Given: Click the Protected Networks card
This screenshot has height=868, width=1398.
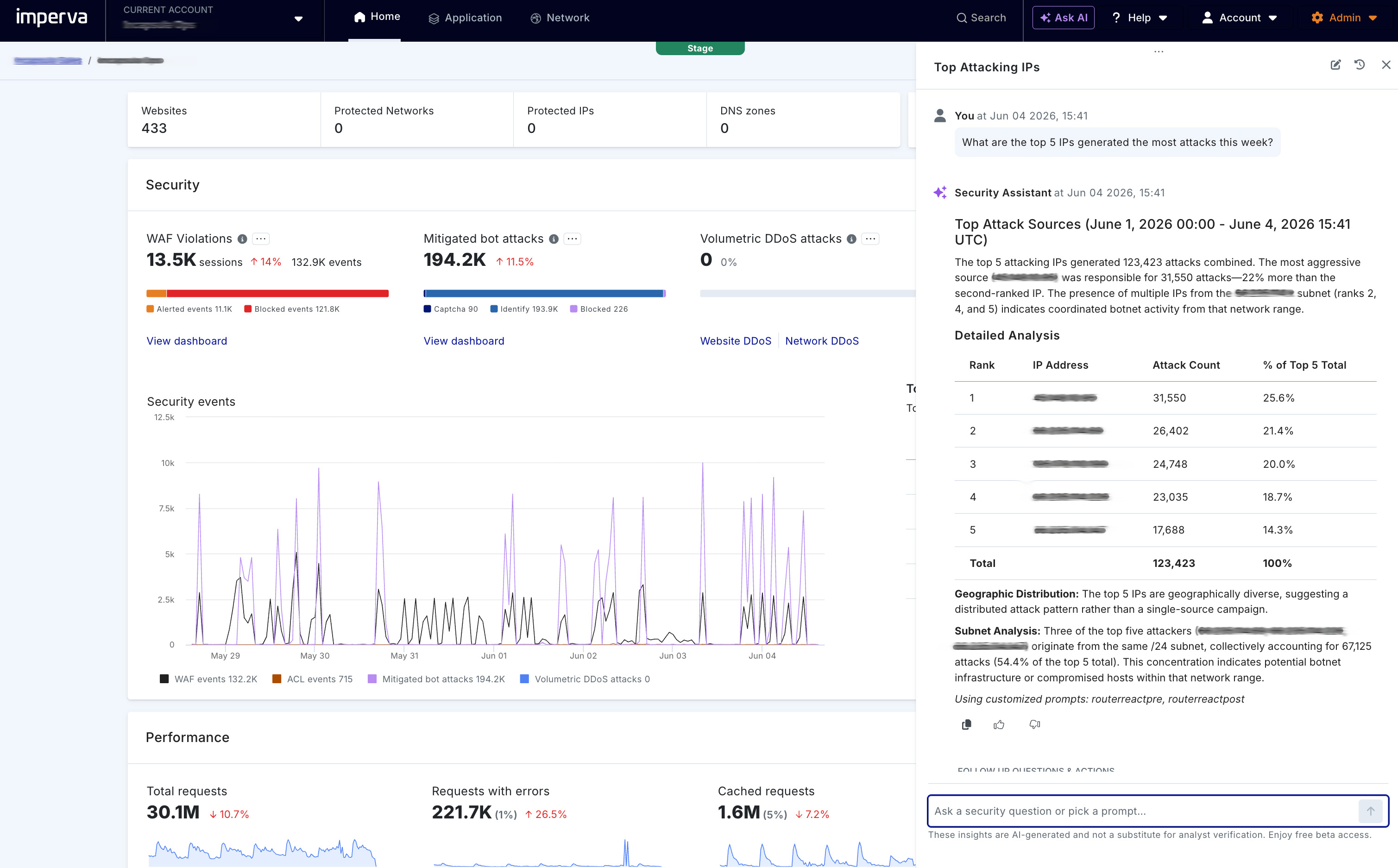Looking at the screenshot, I should point(417,120).
